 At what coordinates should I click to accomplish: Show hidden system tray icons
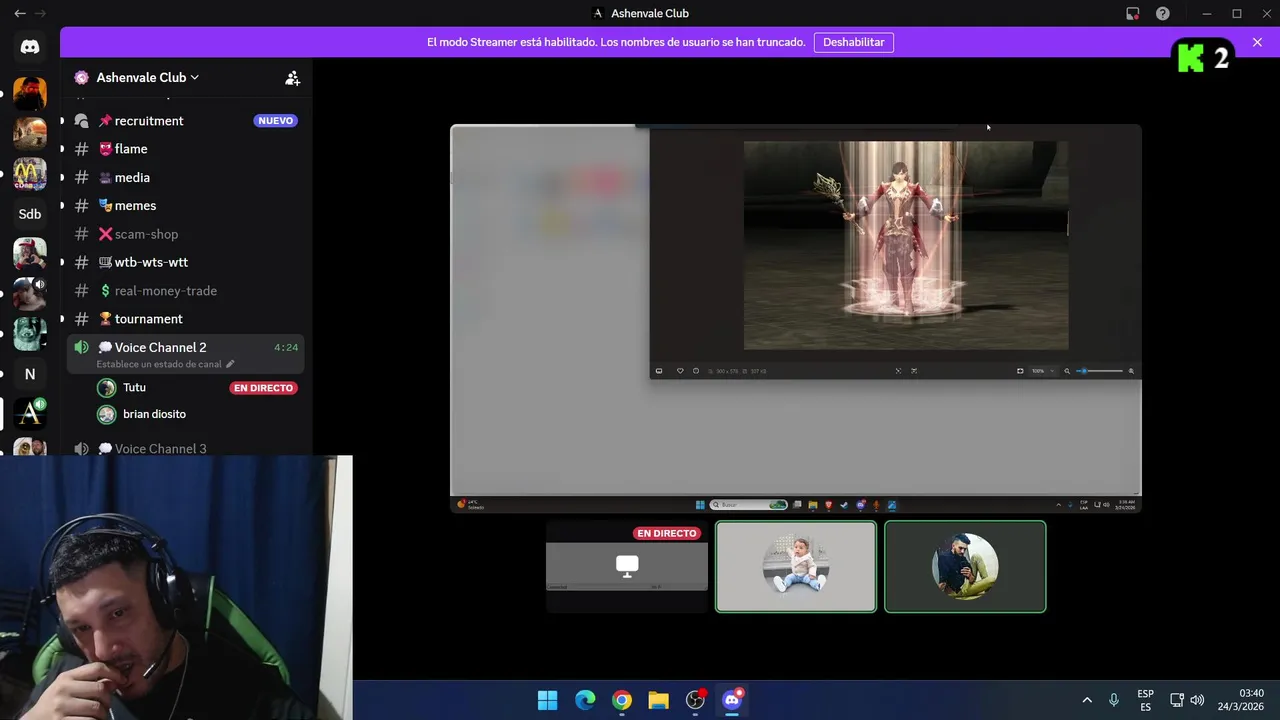tap(1087, 700)
